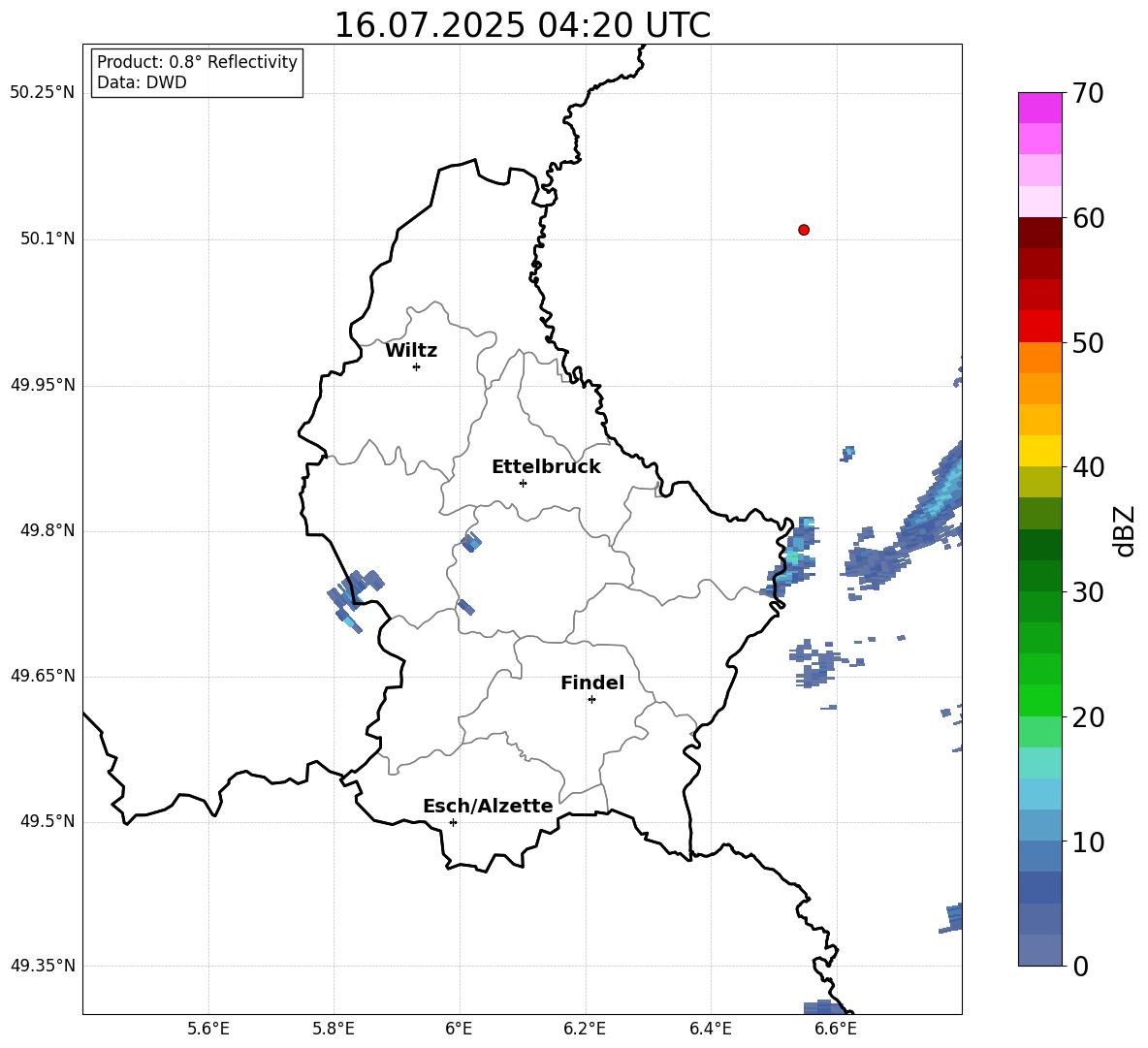This screenshot has height=1048, width=1148.
Task: Click the 10 colorbar tick label
Action: tap(1088, 842)
